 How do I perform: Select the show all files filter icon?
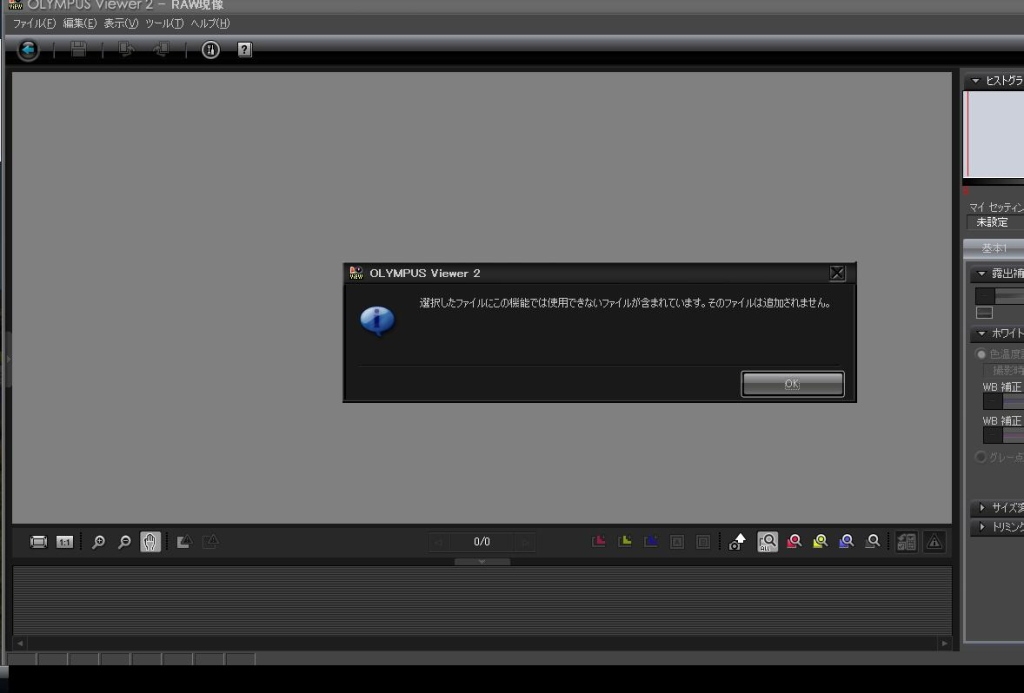tap(767, 541)
